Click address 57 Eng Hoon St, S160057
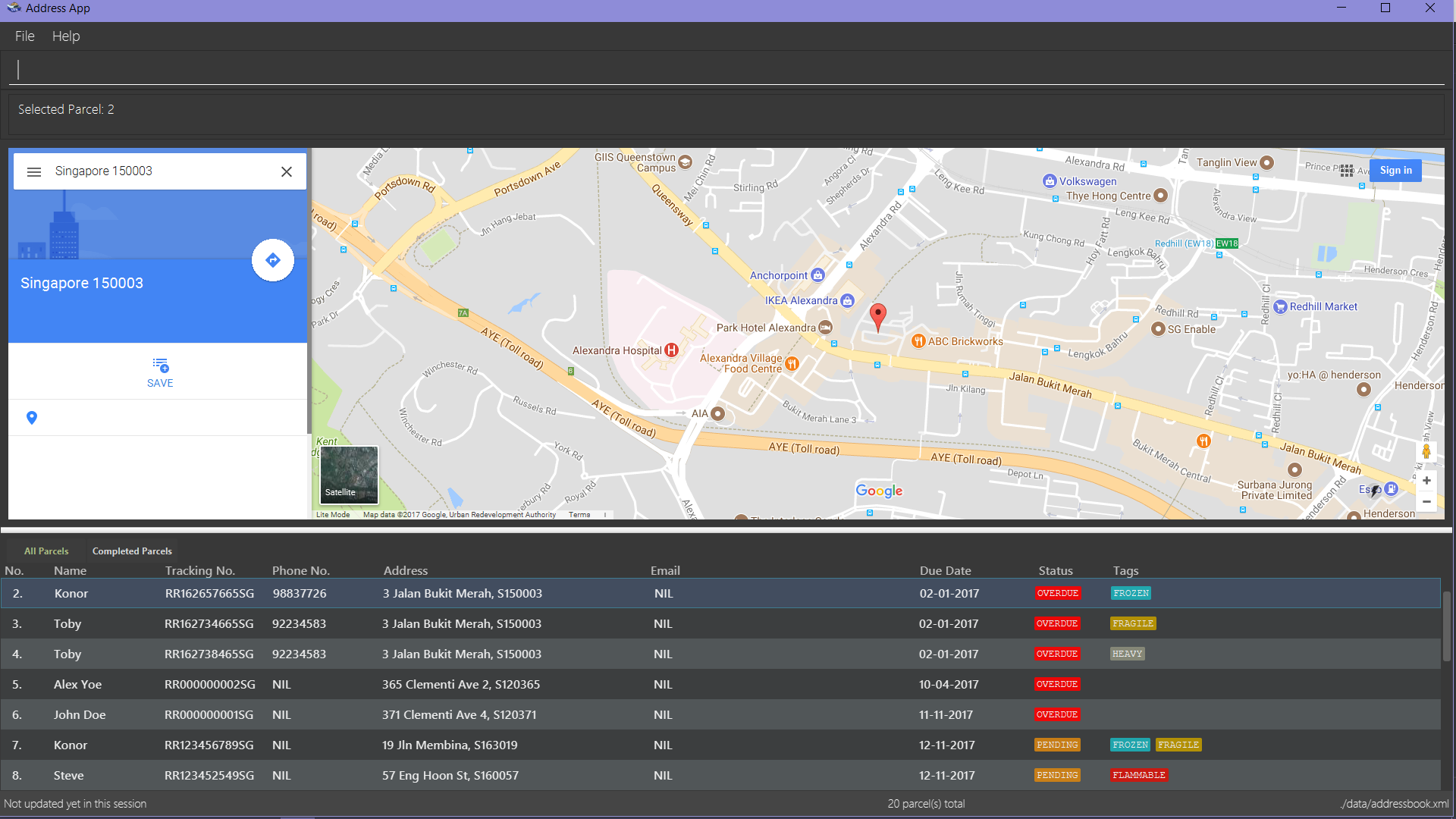 pyautogui.click(x=450, y=776)
